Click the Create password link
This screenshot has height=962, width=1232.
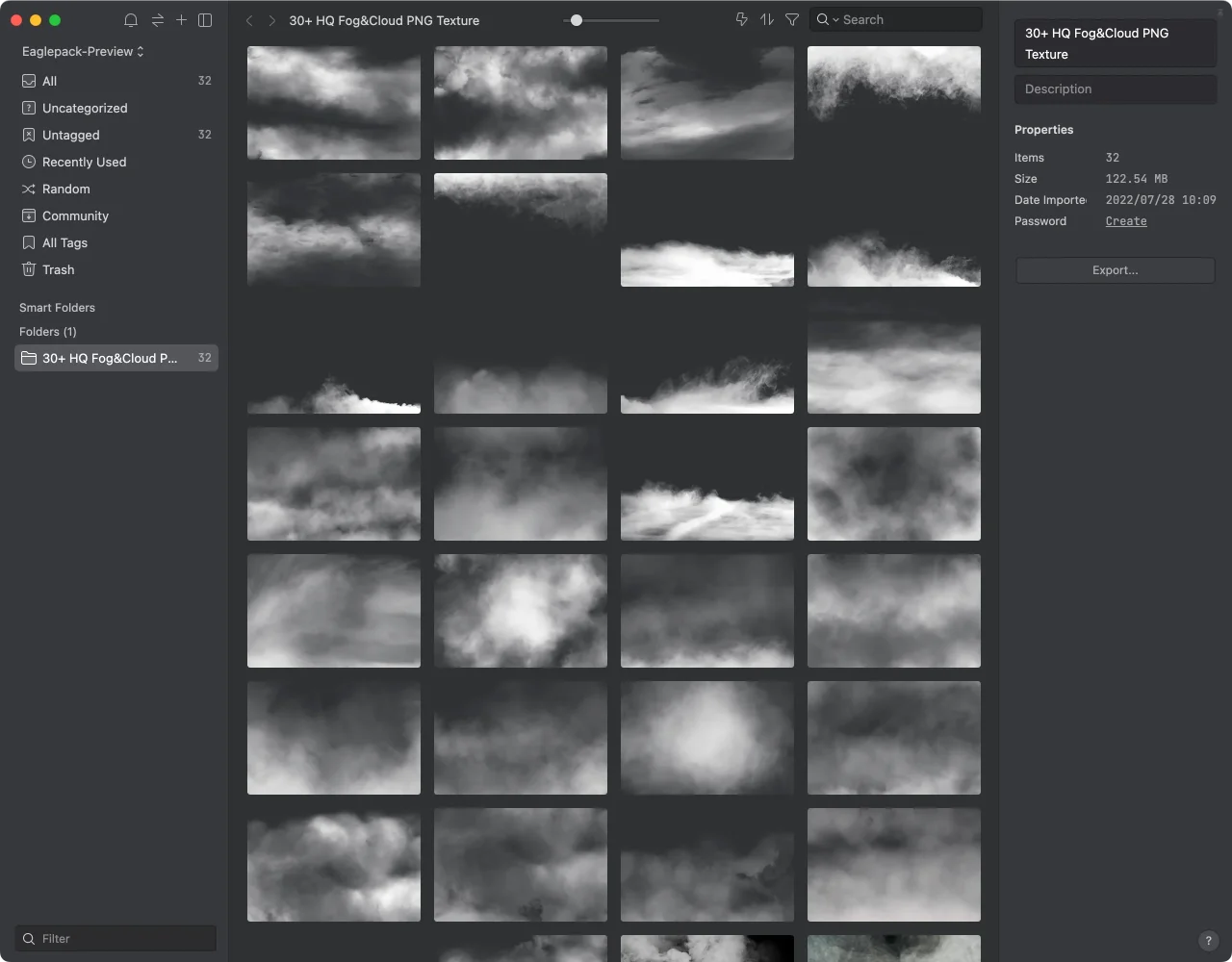(1126, 221)
